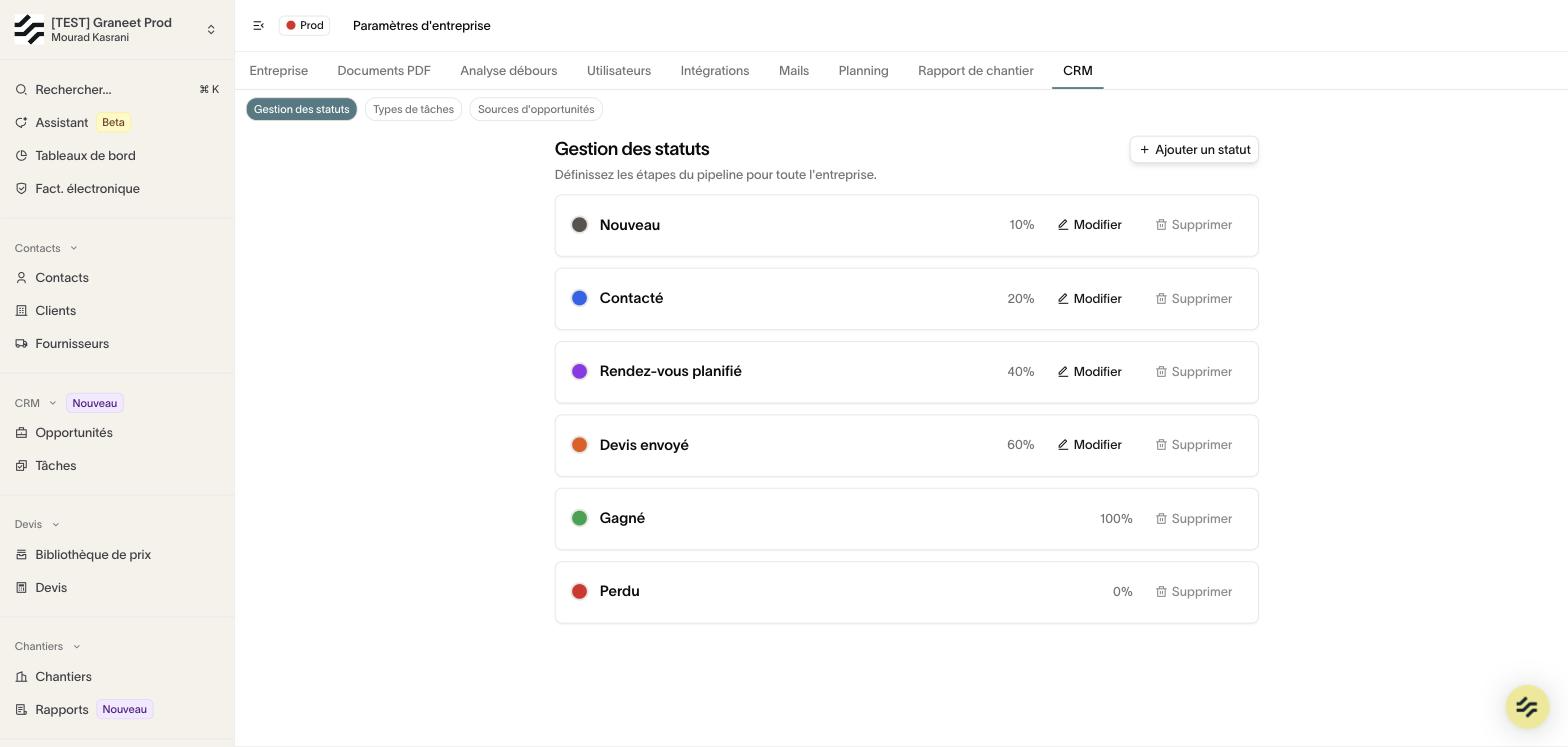Click Supprimer on the Contacté row
The width and height of the screenshot is (1568, 747).
(1194, 299)
